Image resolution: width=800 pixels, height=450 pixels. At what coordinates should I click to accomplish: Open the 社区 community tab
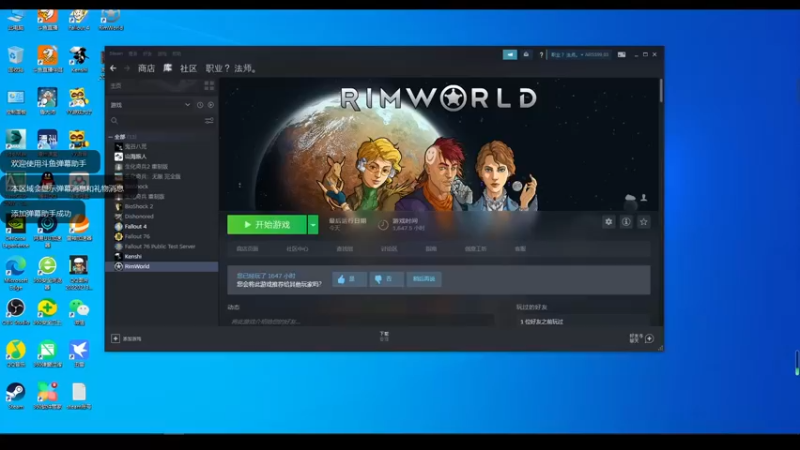point(188,68)
